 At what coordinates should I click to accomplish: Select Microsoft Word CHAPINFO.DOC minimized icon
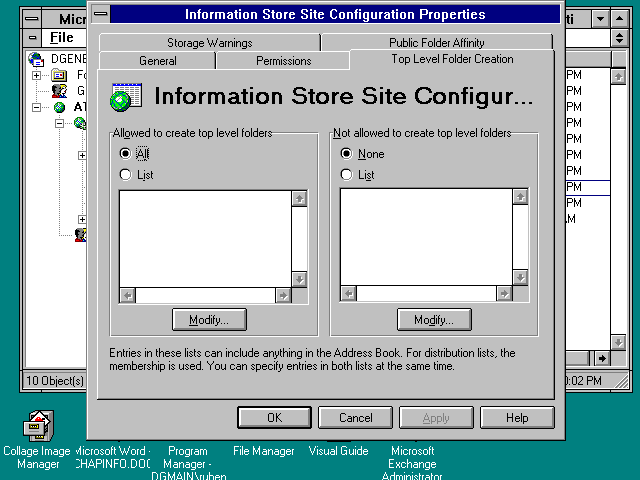tap(113, 457)
